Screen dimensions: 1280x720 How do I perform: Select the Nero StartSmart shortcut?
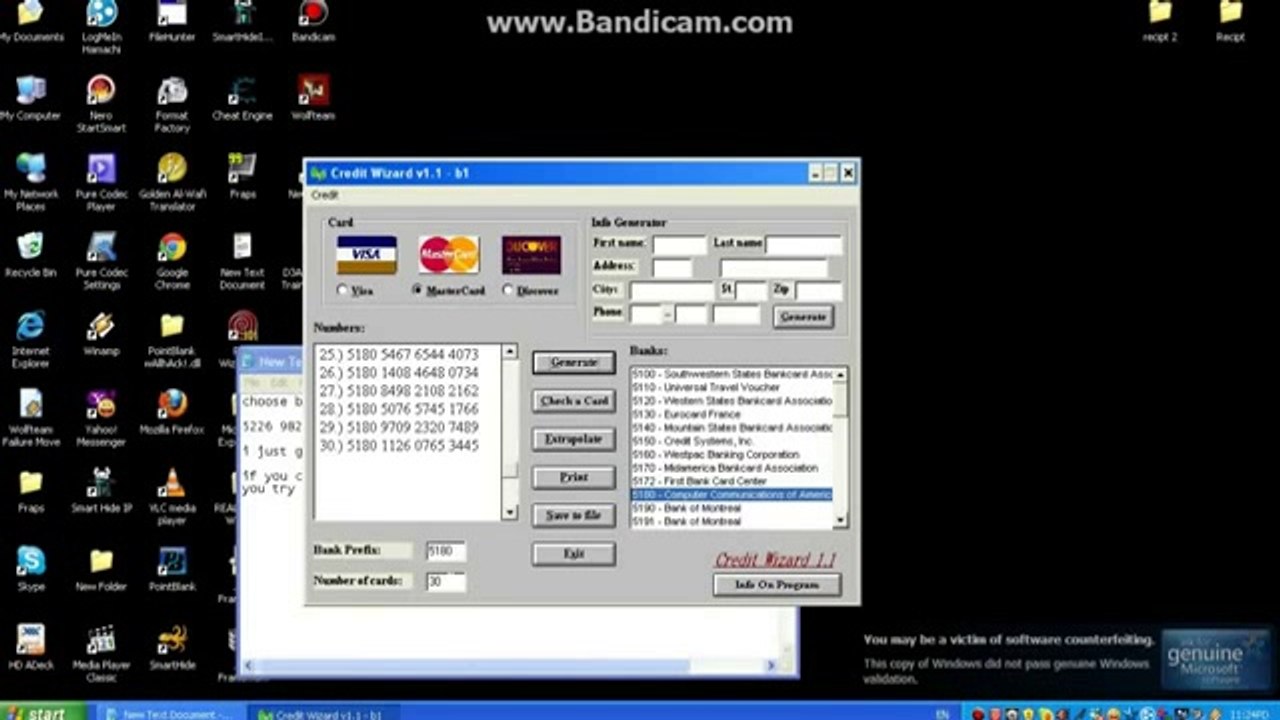(101, 104)
